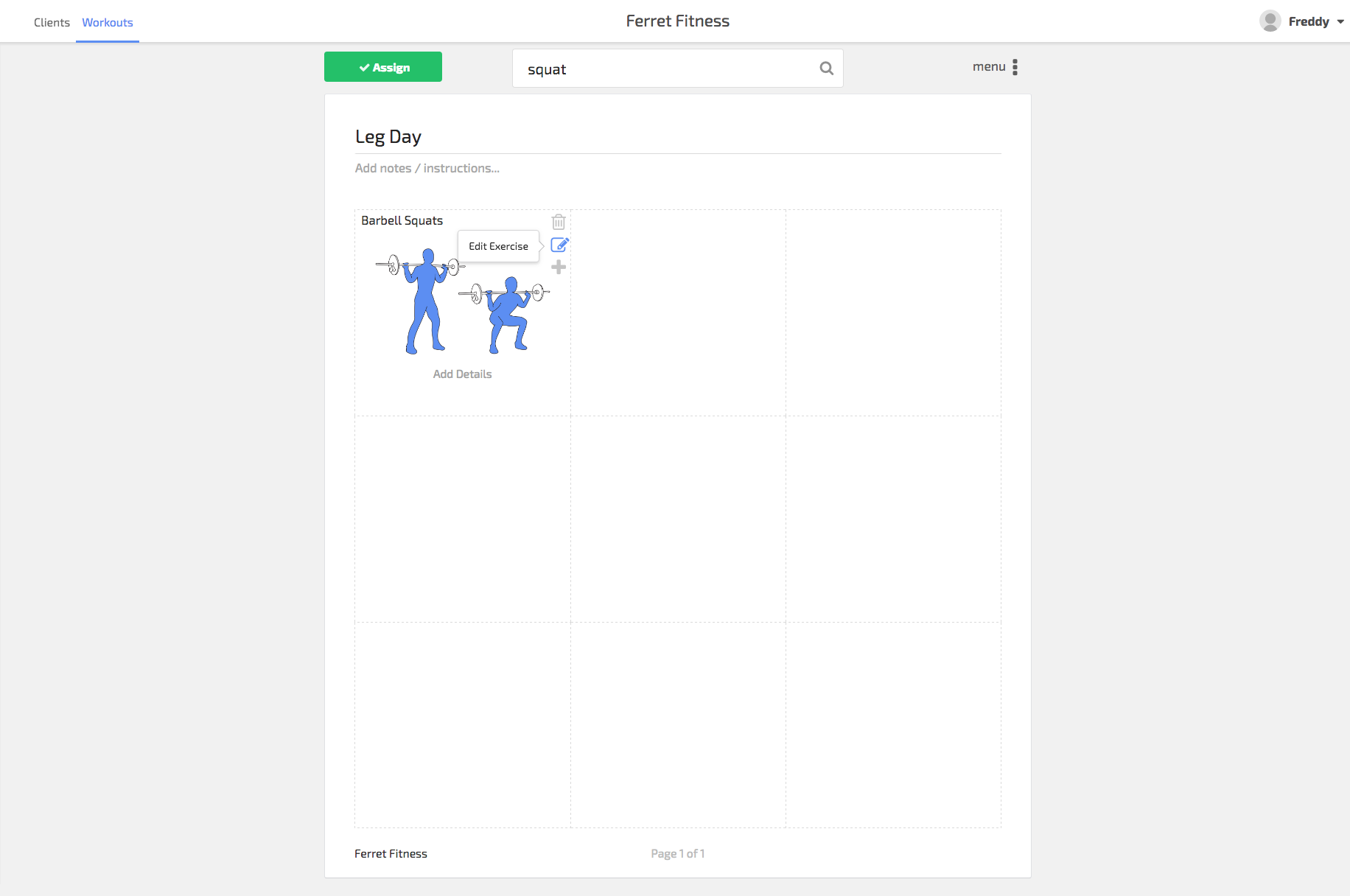Click the Page 1 of 1 label

pos(678,853)
